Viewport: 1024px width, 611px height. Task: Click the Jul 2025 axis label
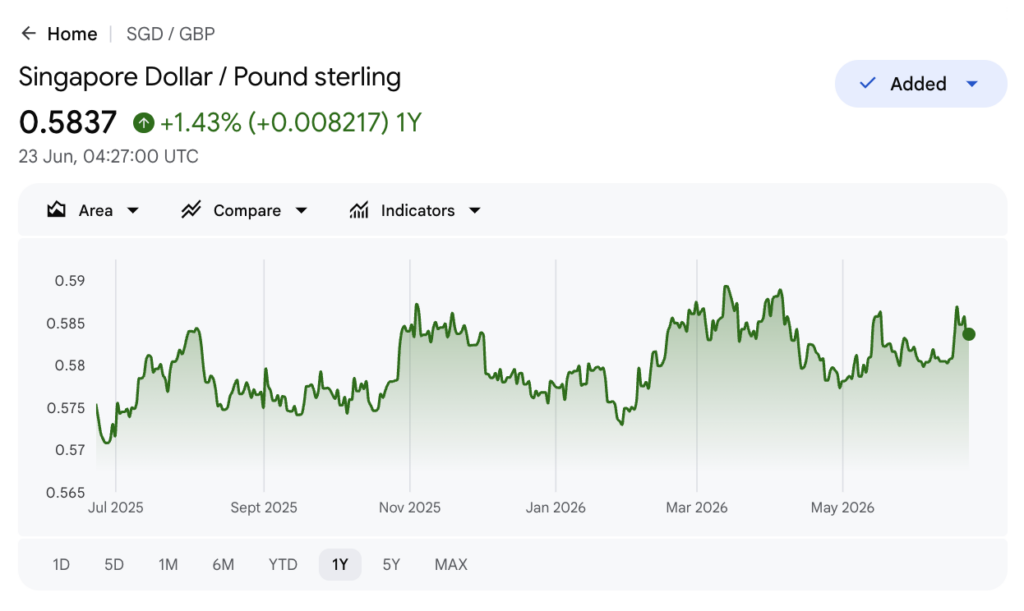click(116, 508)
